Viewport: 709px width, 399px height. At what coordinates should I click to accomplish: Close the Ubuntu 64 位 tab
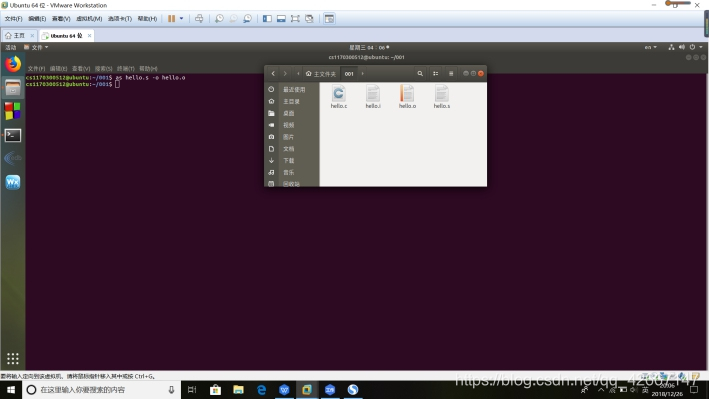click(90, 35)
